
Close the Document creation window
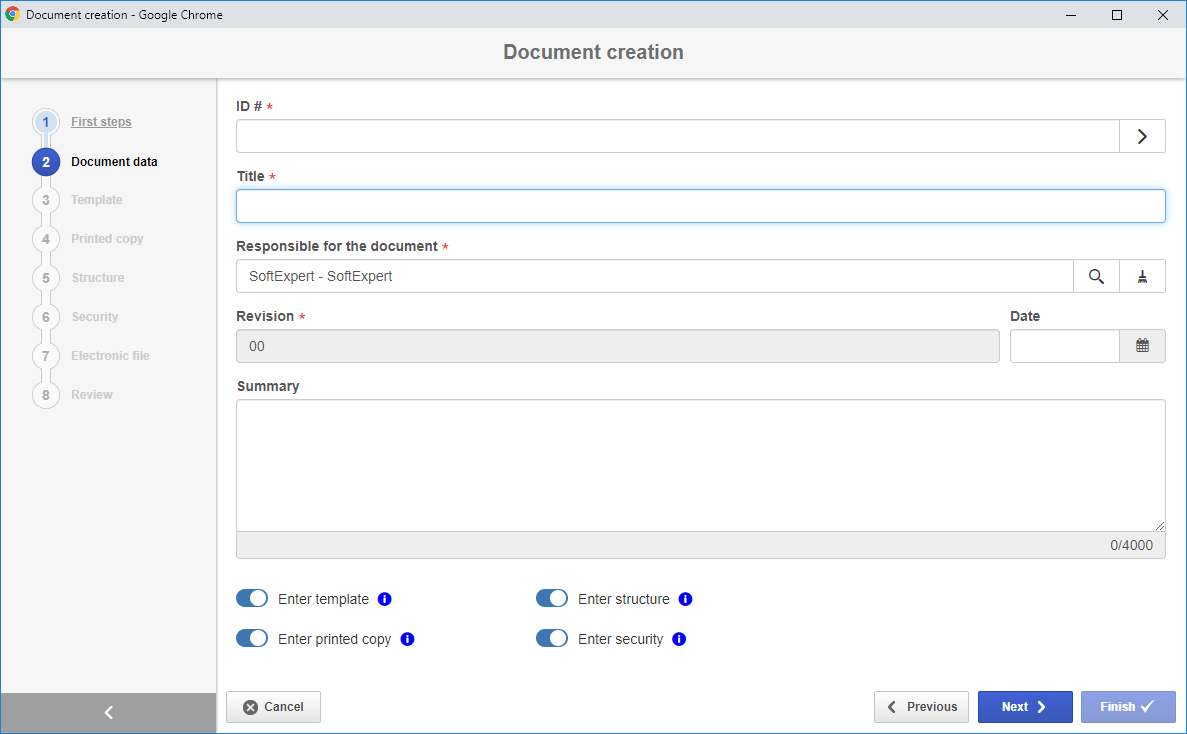point(1163,14)
